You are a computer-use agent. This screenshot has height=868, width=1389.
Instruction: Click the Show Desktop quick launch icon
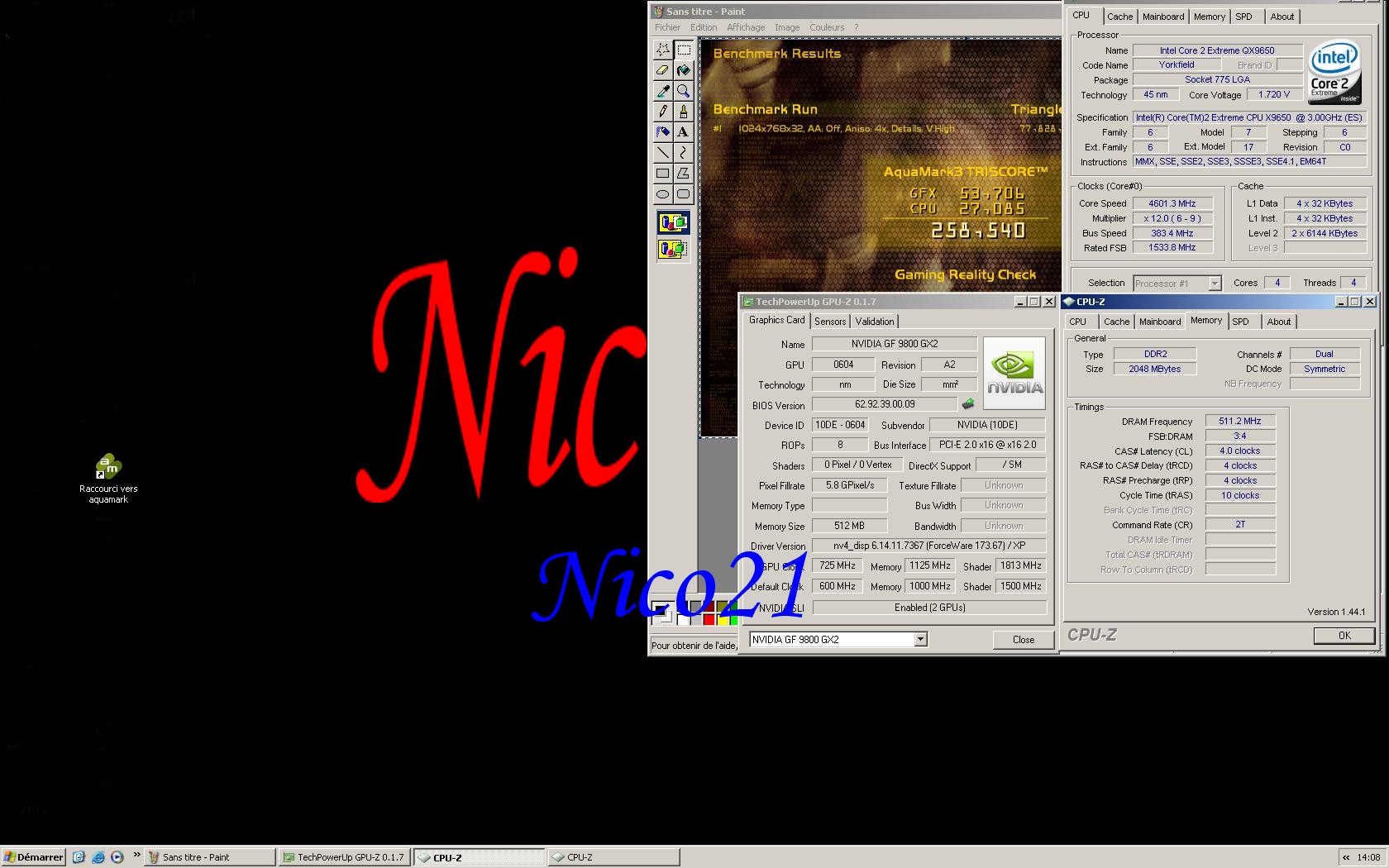pos(79,857)
